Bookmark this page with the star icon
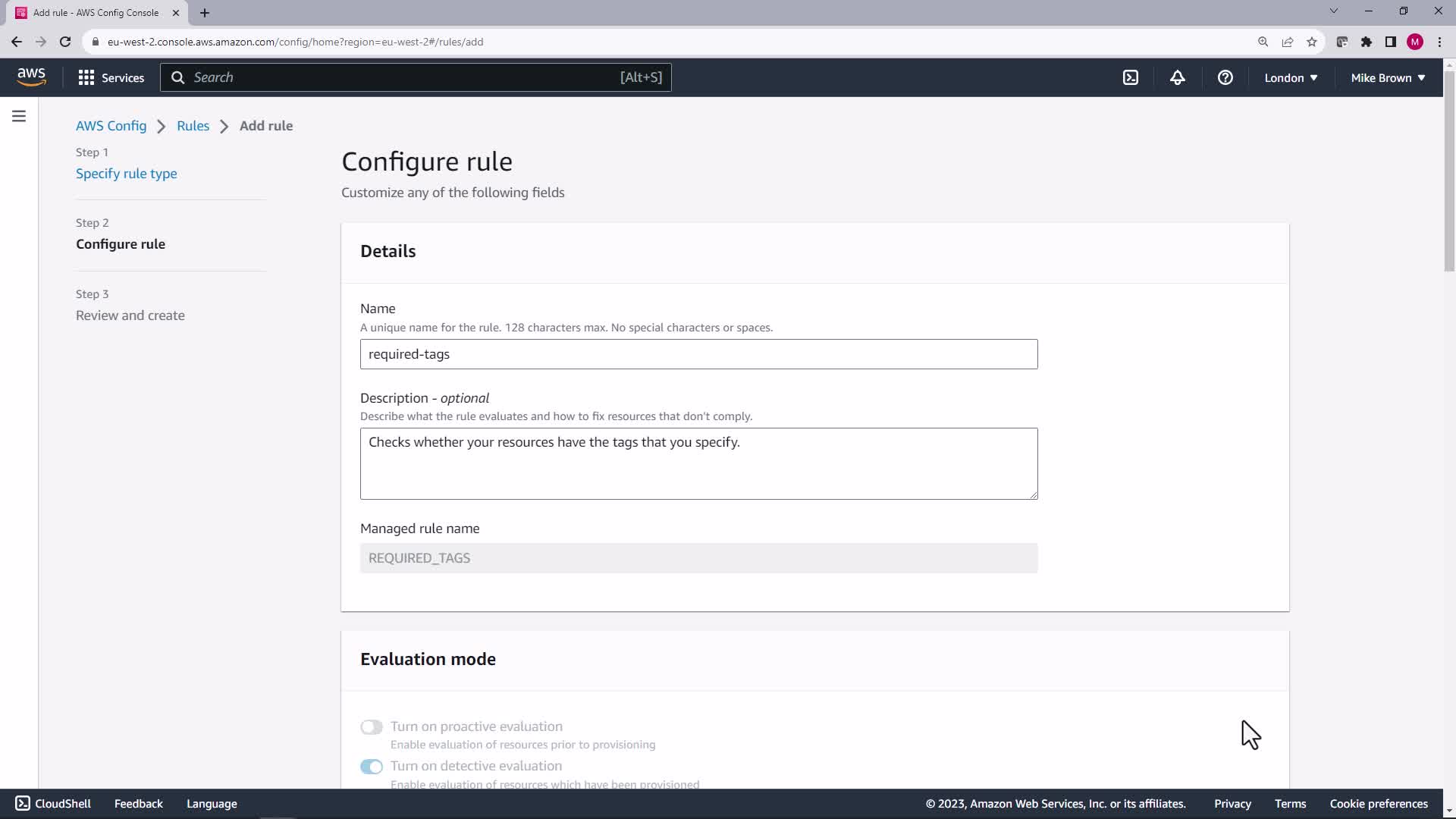The width and height of the screenshot is (1456, 819). (x=1312, y=42)
